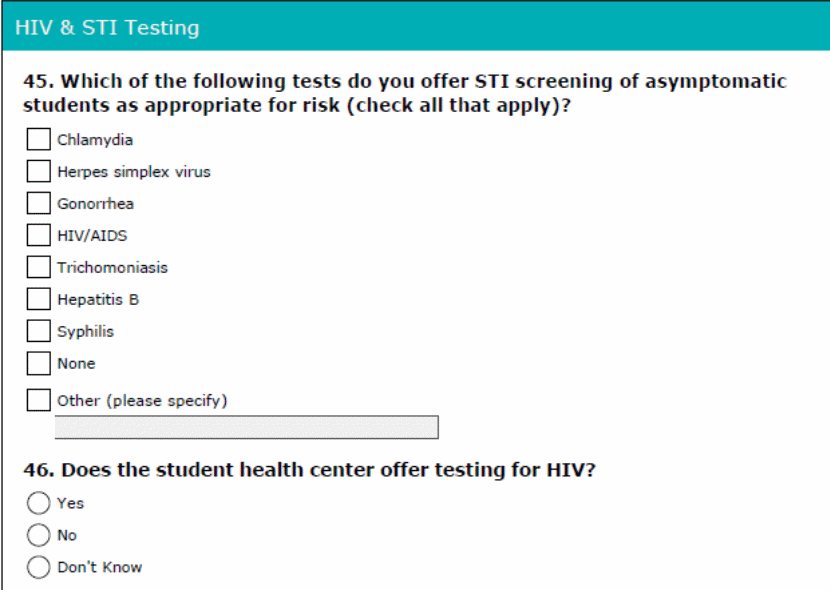This screenshot has width=830, height=590.
Task: Check the None checkbox
Action: click(x=38, y=363)
